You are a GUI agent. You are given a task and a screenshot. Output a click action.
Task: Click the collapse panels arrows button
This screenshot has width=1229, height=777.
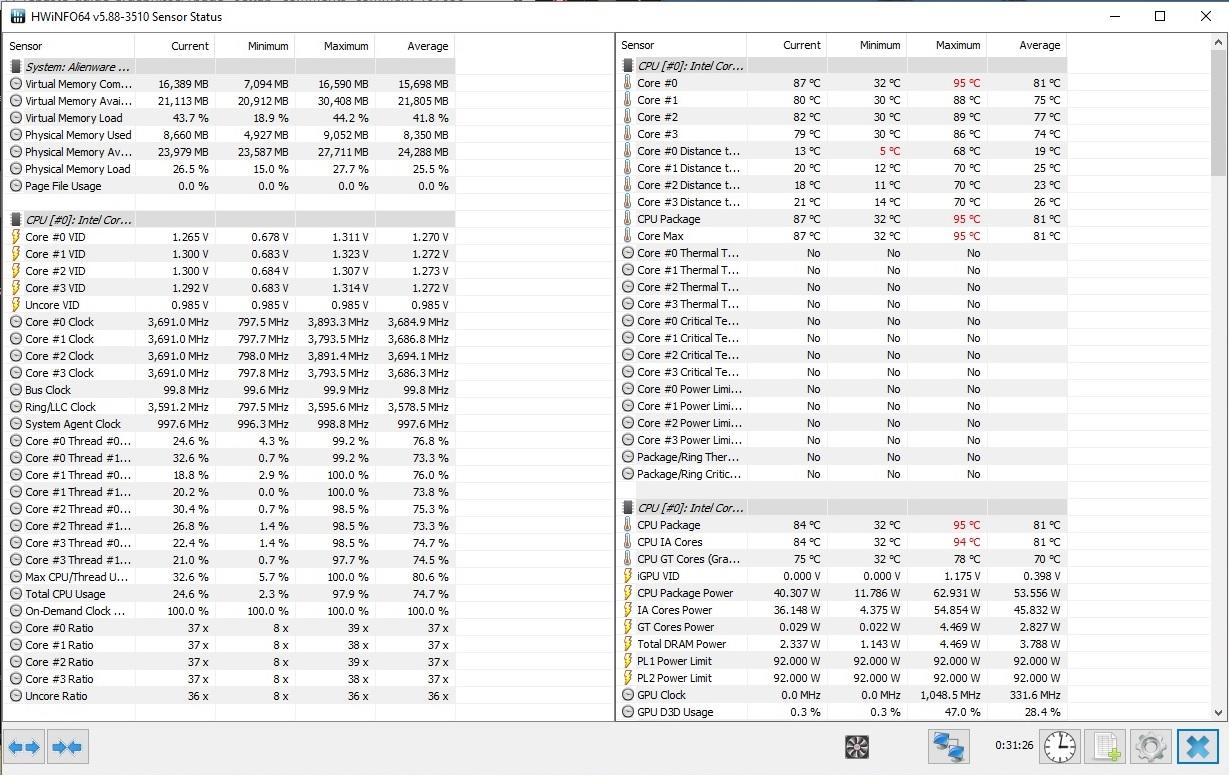pos(67,747)
